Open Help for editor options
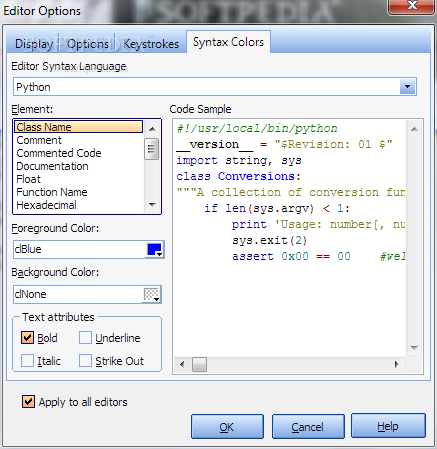The image size is (437, 449). point(388,426)
